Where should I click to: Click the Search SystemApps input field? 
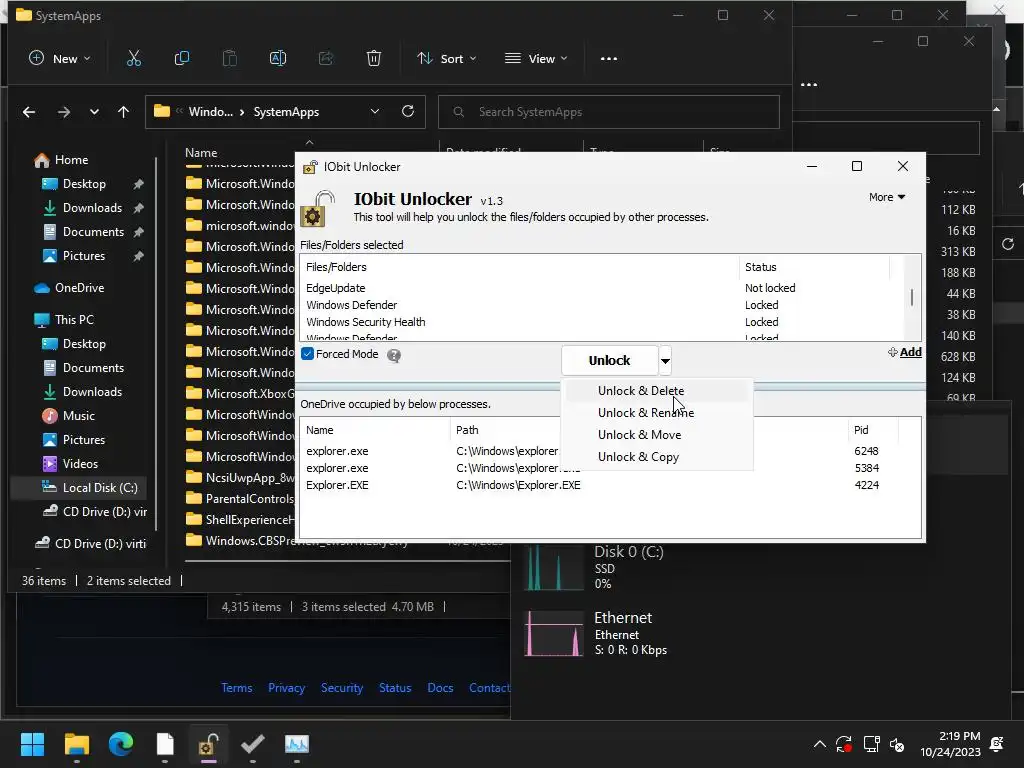[x=609, y=112]
